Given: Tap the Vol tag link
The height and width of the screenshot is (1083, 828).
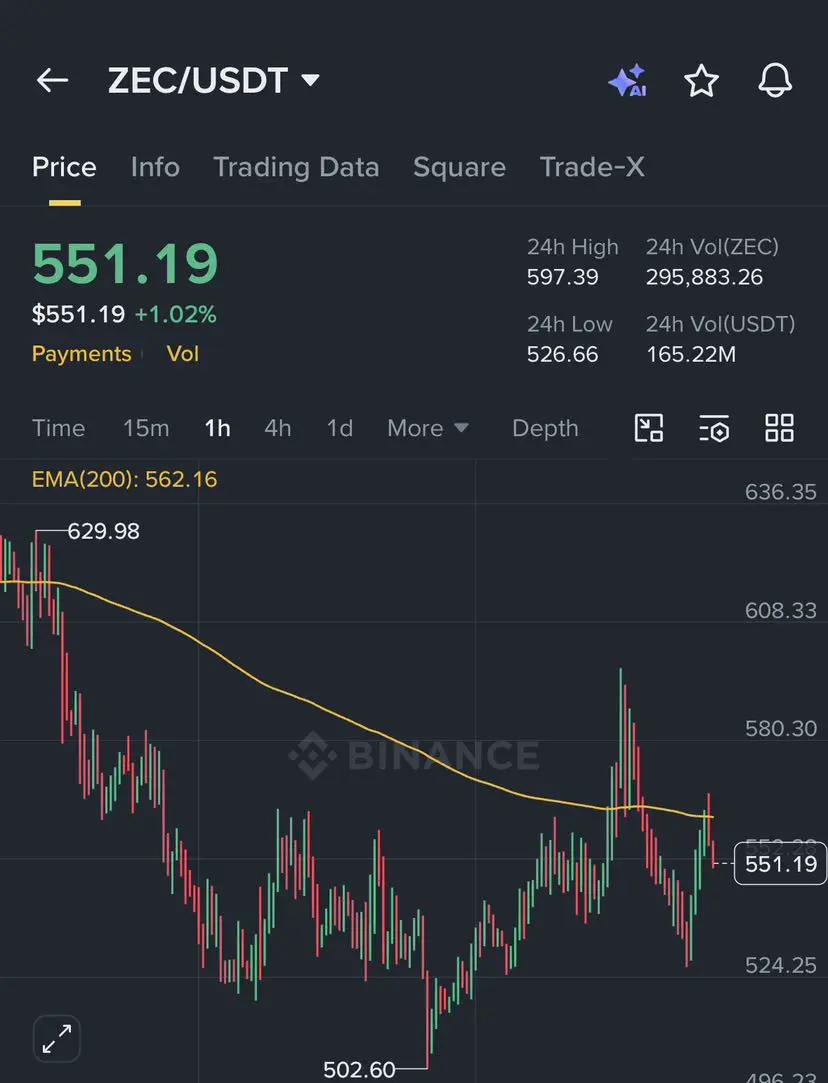Looking at the screenshot, I should click(182, 354).
